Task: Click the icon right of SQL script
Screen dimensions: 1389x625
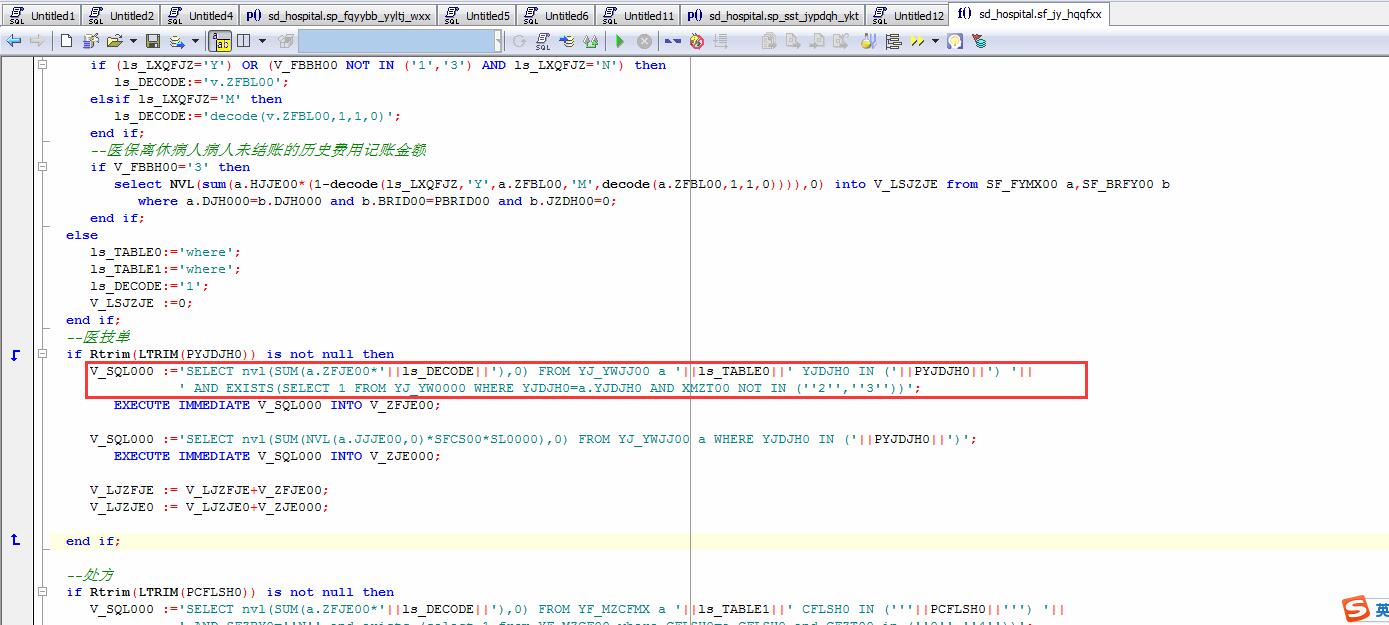Action: [x=567, y=41]
